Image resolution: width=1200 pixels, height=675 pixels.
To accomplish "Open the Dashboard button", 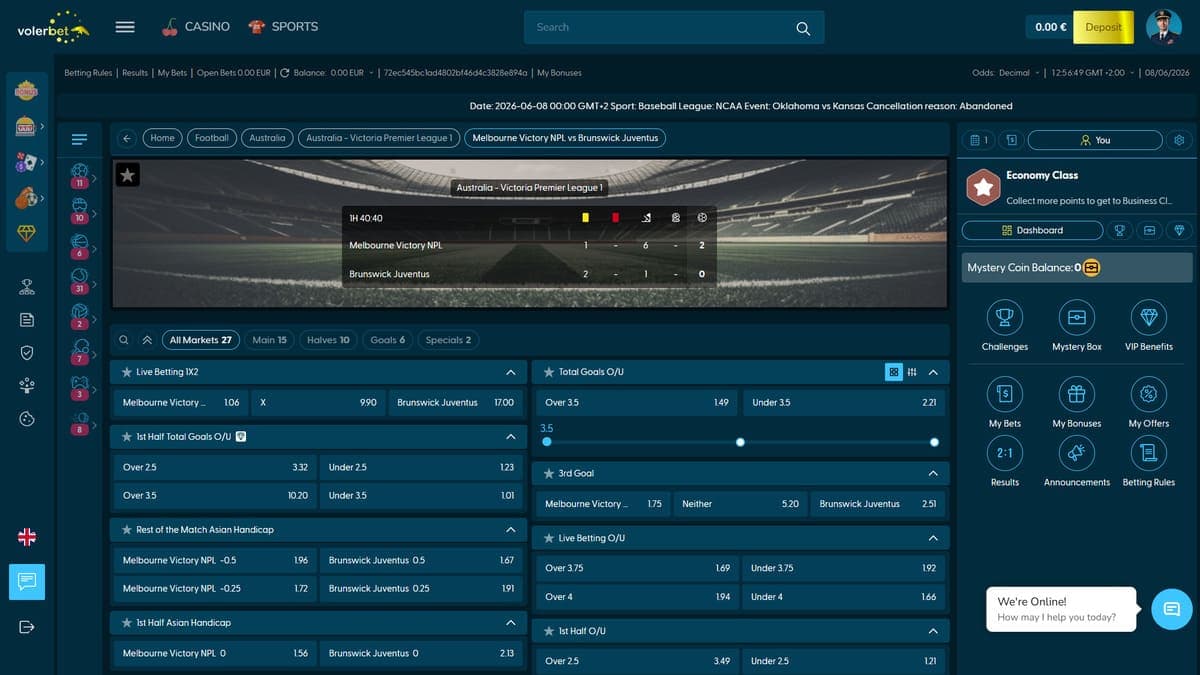I will coord(1033,230).
